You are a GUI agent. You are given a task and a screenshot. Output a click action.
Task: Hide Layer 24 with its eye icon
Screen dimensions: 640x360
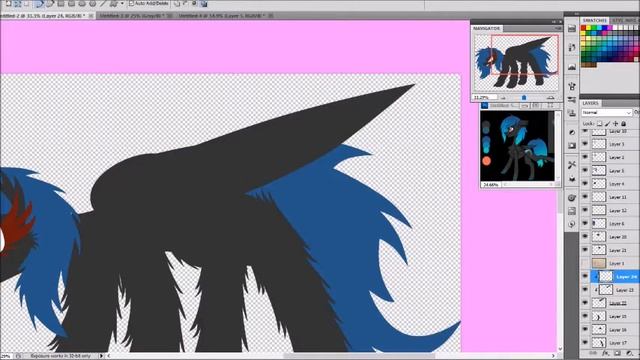(585, 276)
